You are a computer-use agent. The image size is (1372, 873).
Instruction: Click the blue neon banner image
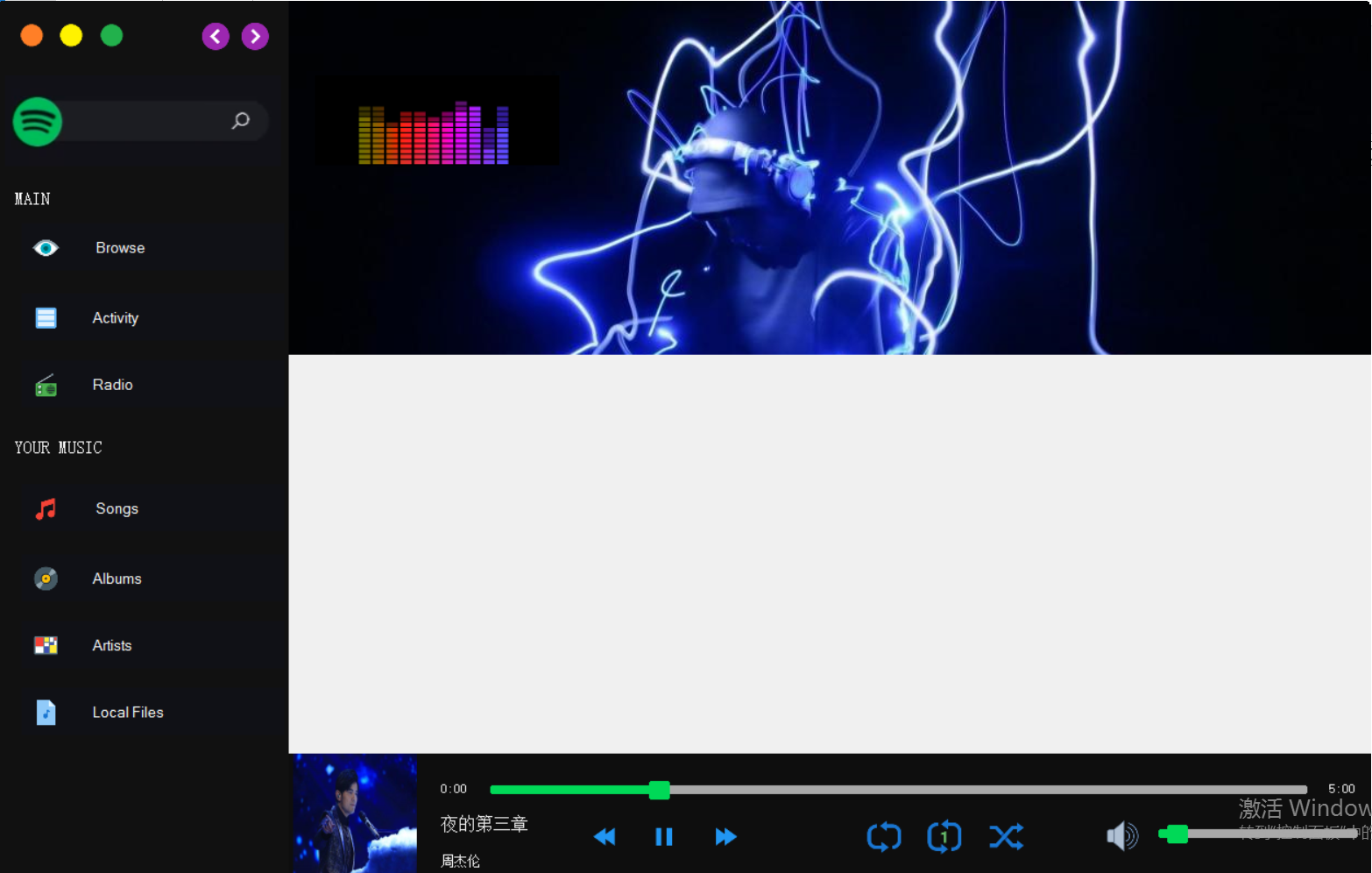point(830,178)
